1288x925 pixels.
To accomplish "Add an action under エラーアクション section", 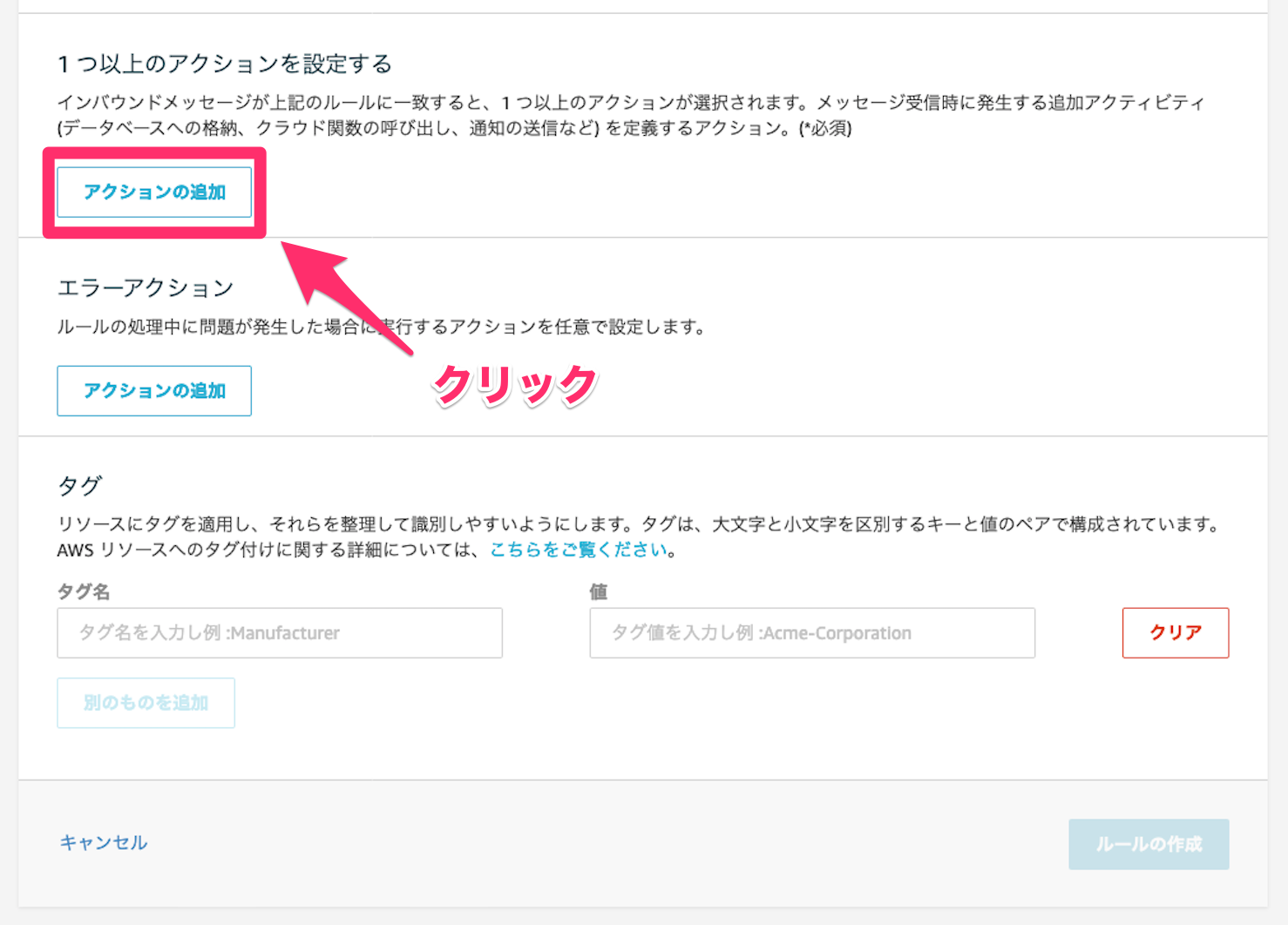I will 154,391.
